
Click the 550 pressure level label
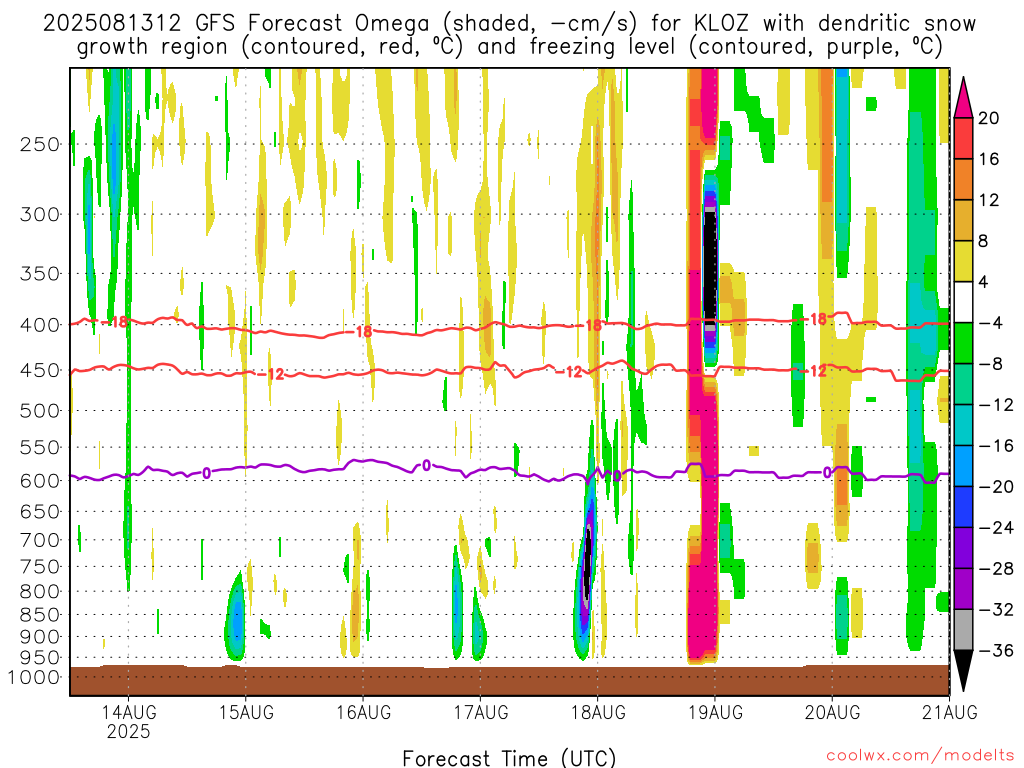click(40, 447)
